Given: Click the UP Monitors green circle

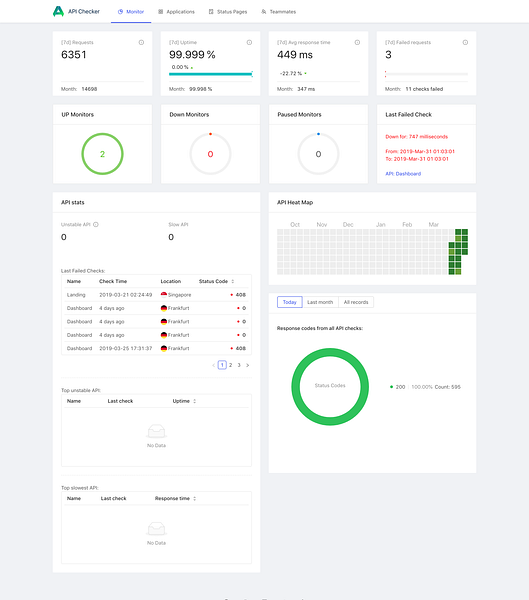Looking at the screenshot, I should (x=102, y=154).
